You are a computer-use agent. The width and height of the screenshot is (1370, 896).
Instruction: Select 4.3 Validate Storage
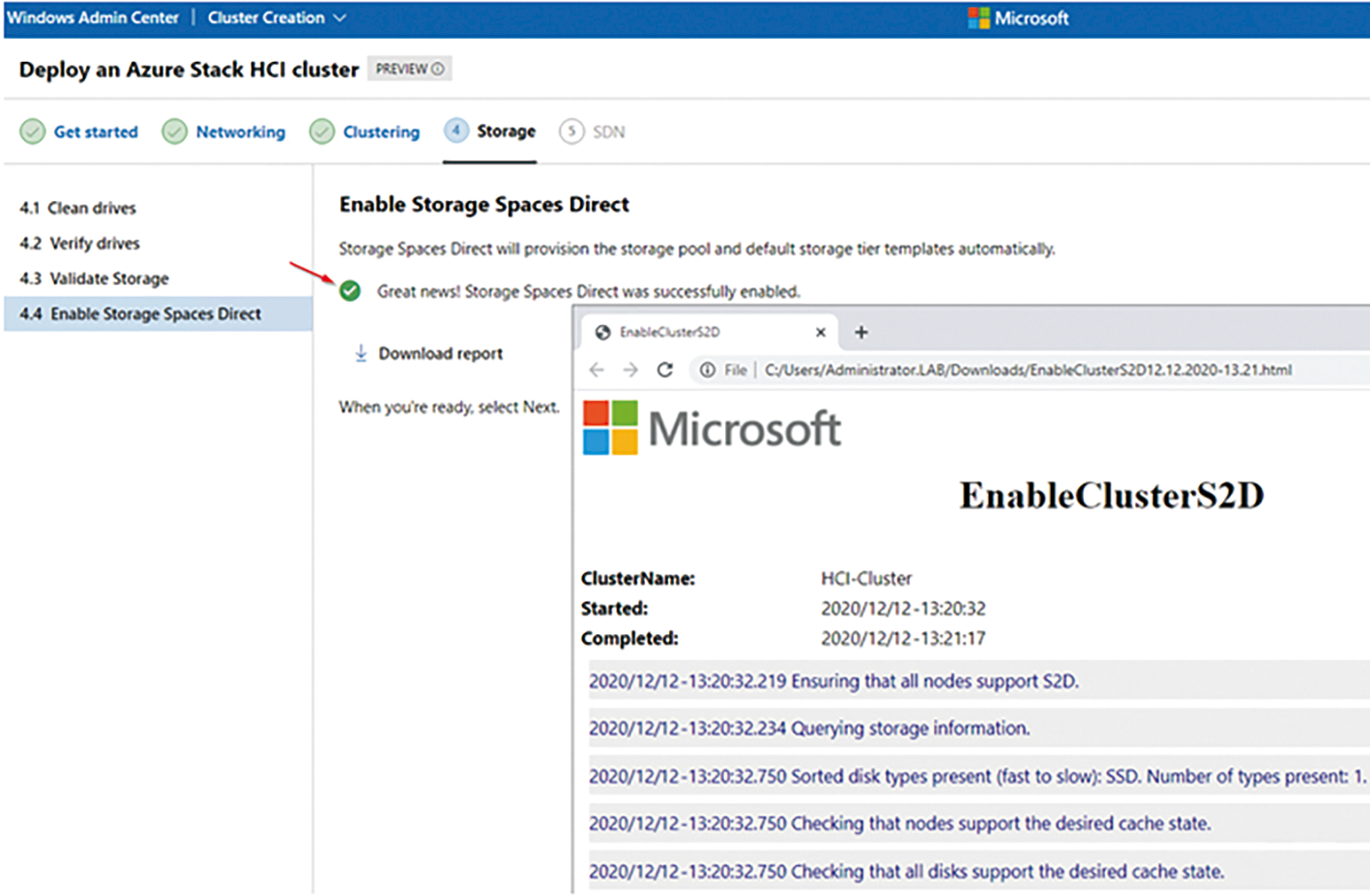click(94, 278)
